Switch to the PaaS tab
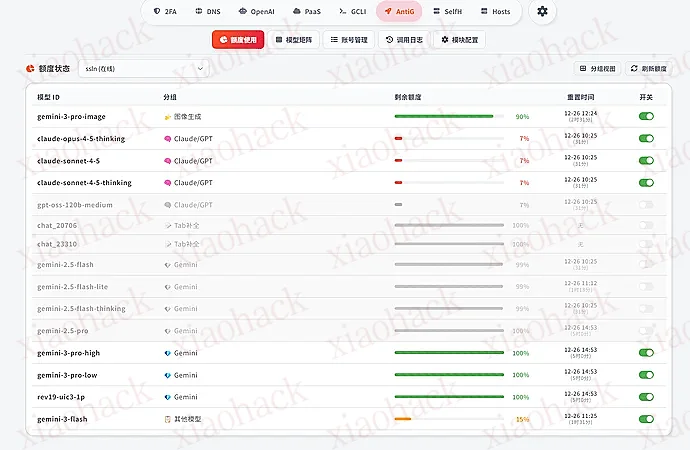 tap(306, 12)
